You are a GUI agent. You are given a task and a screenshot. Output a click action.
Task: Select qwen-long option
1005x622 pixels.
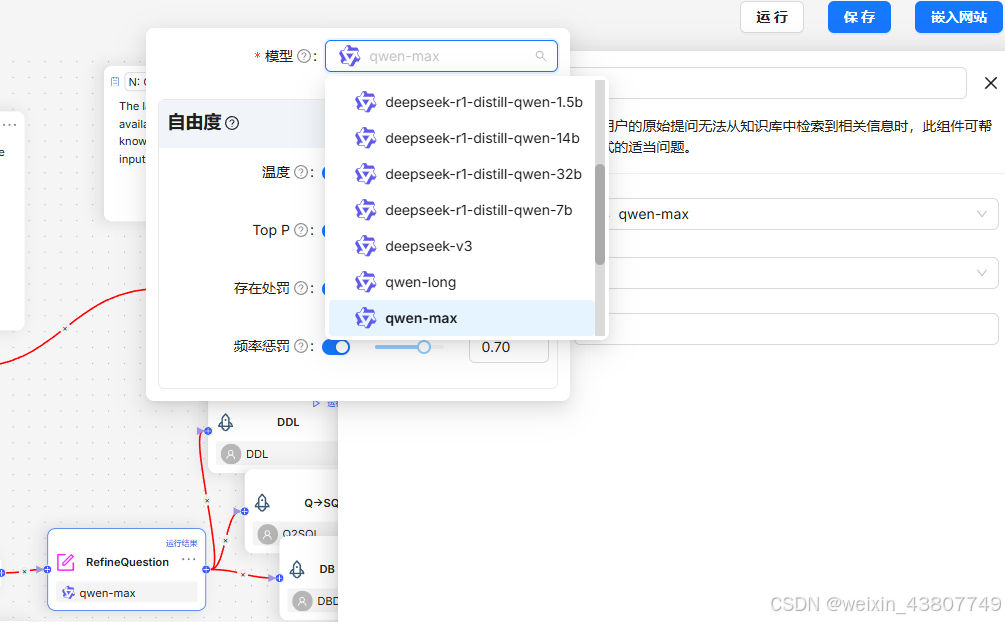(x=461, y=282)
